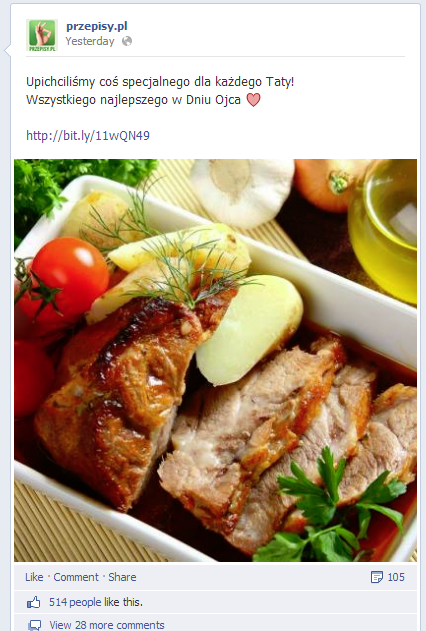This screenshot has height=631, width=426.
Task: Like the przepisy.pl post
Action: (x=34, y=577)
